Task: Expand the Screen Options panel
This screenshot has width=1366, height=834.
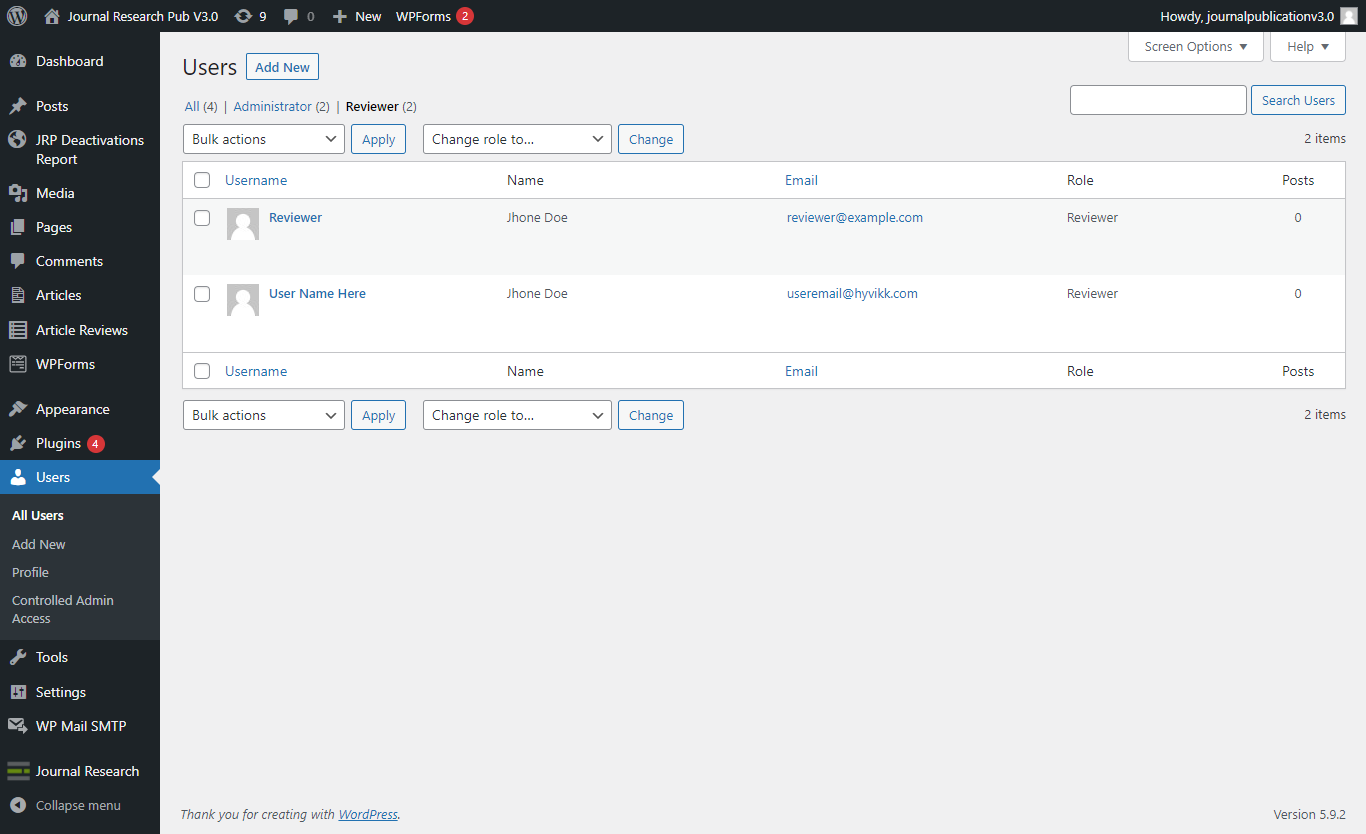Action: [1196, 47]
